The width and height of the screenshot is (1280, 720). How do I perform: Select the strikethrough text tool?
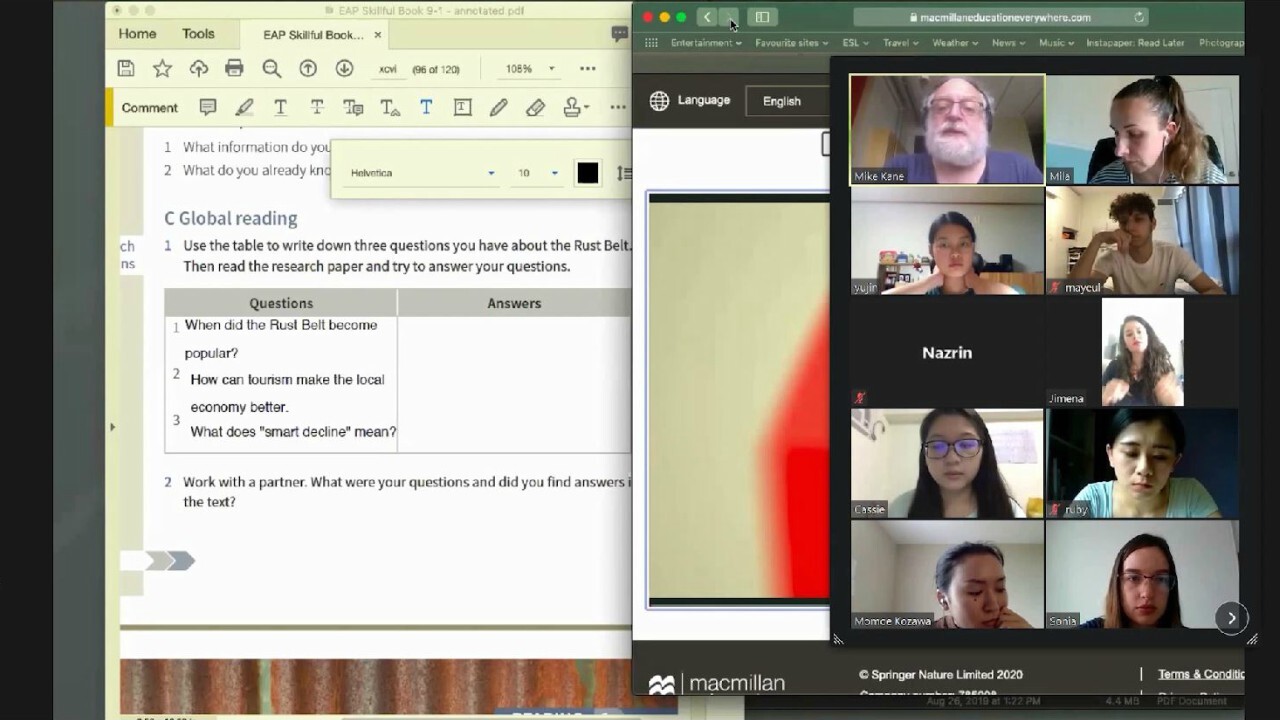(x=317, y=108)
